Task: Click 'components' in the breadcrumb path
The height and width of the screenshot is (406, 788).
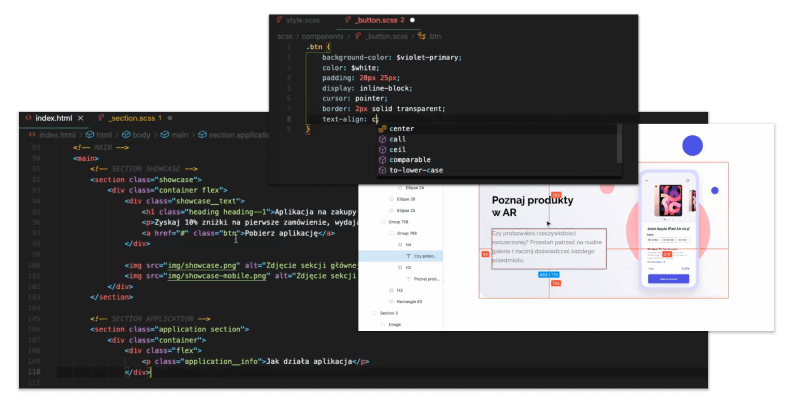Action: pyautogui.click(x=322, y=36)
